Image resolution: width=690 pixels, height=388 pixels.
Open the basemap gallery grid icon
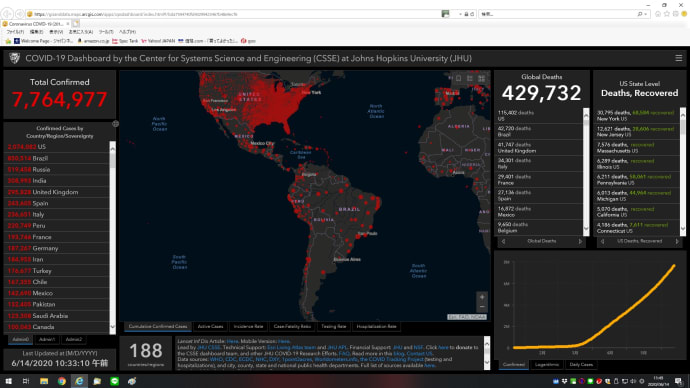pyautogui.click(x=481, y=79)
